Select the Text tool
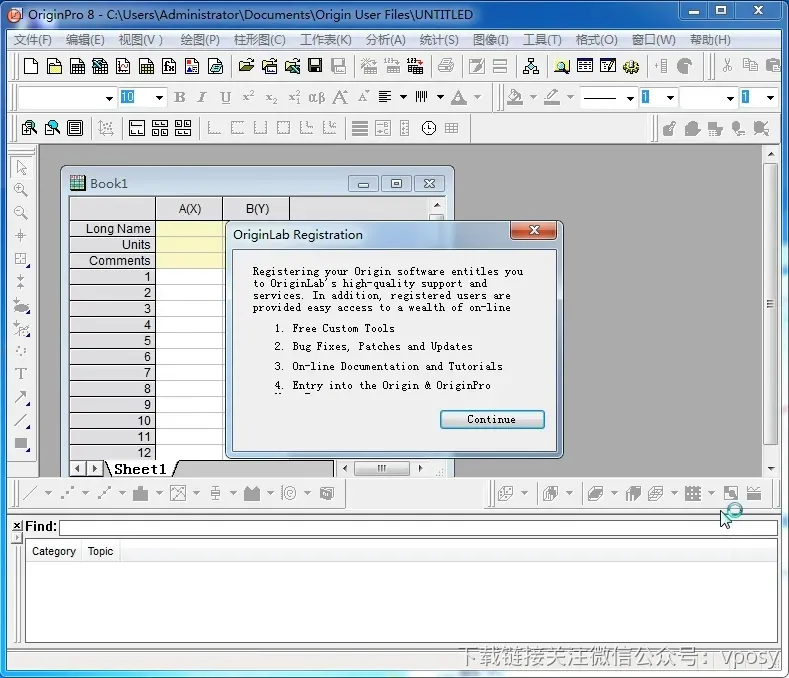The width and height of the screenshot is (789, 678). (x=21, y=373)
